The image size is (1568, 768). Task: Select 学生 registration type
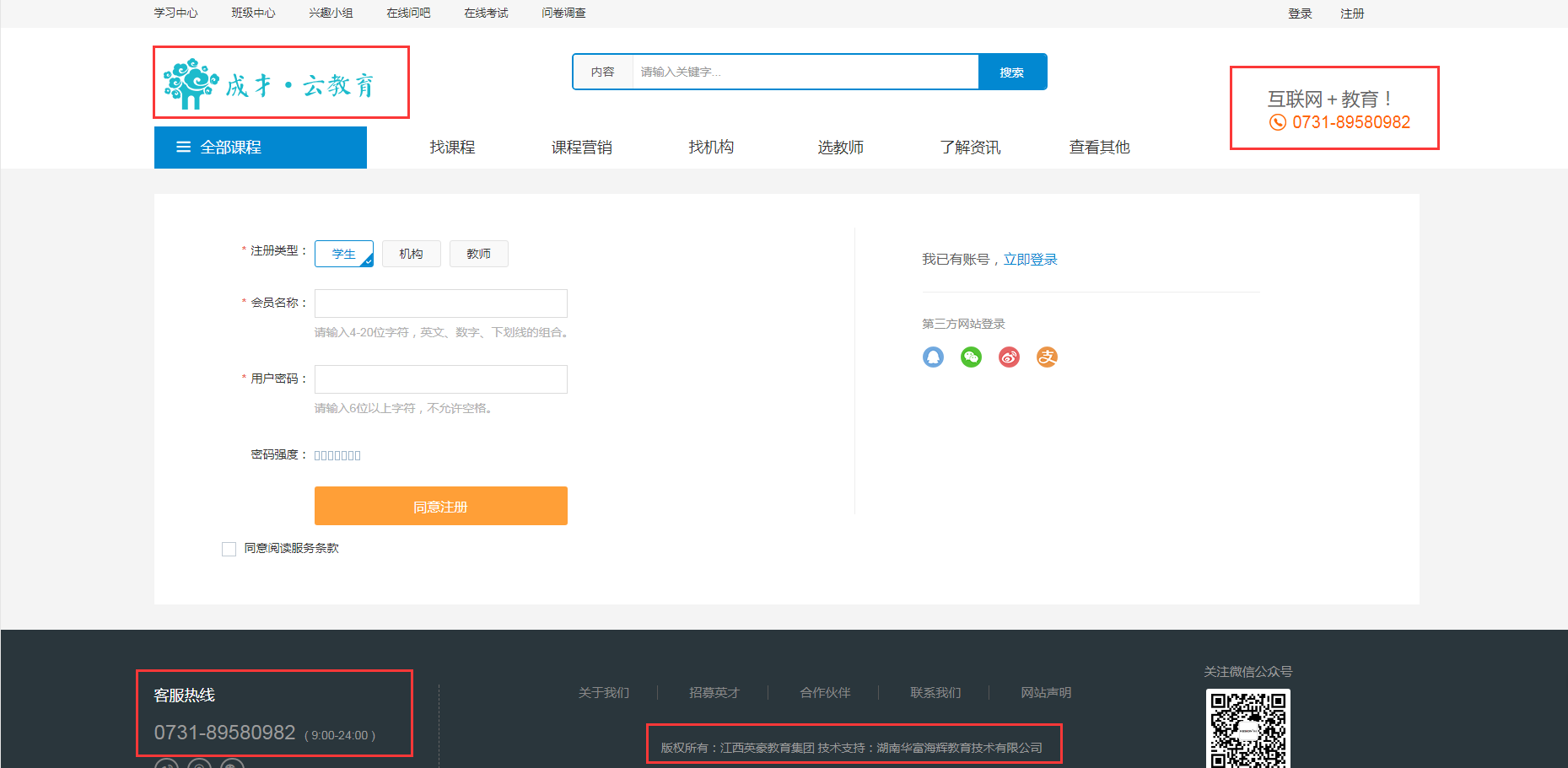[343, 254]
